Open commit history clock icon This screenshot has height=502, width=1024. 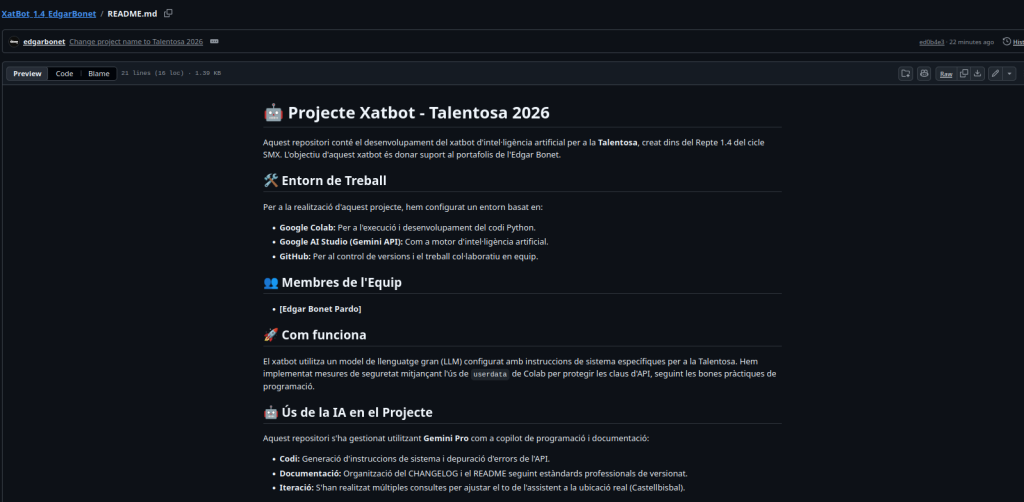[x=1007, y=42]
